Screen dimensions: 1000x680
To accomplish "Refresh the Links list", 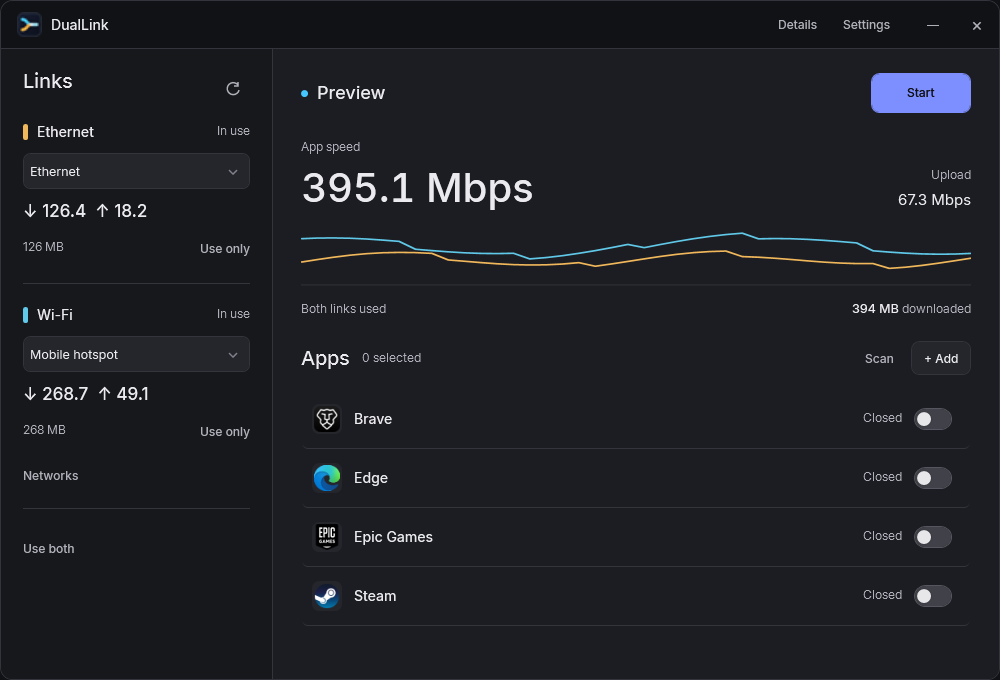I will point(233,89).
